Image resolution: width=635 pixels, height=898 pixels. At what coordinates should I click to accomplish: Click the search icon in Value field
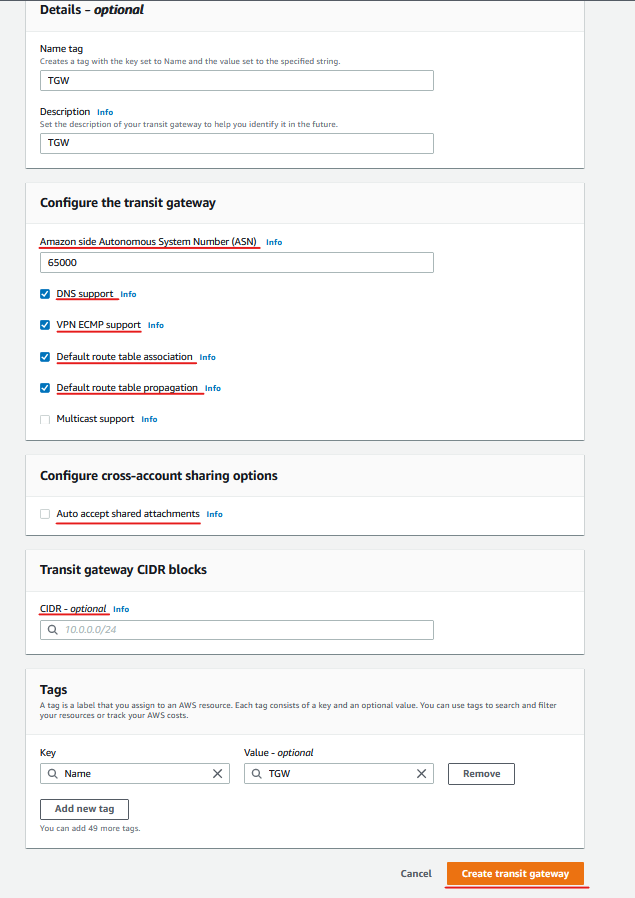(x=257, y=774)
